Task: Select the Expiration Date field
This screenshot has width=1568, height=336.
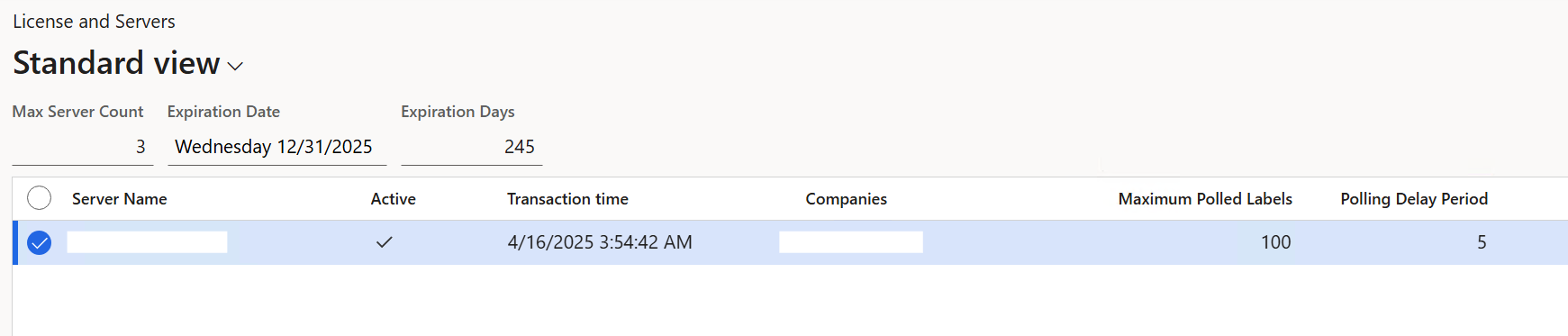Action: tap(277, 147)
